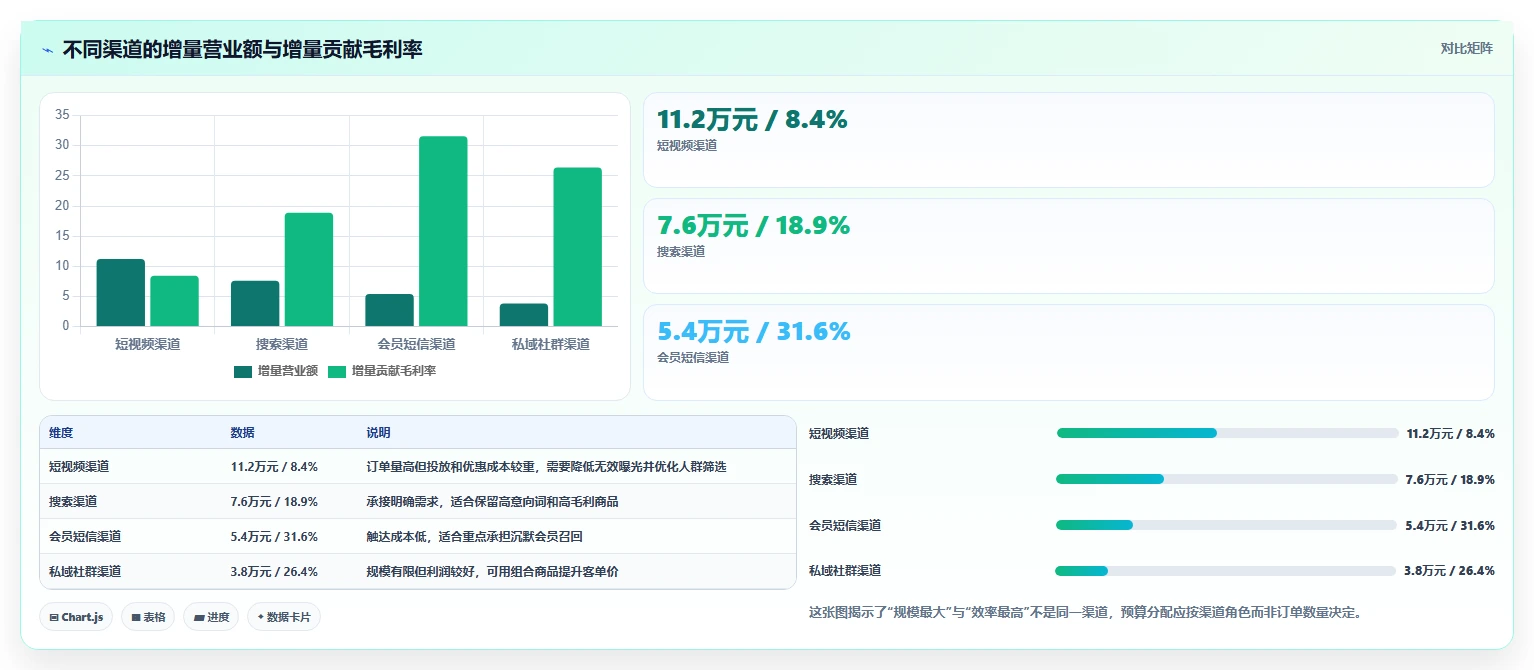Click progress value 11.2万元 / 8.4%
This screenshot has width=1534, height=670.
point(1450,433)
